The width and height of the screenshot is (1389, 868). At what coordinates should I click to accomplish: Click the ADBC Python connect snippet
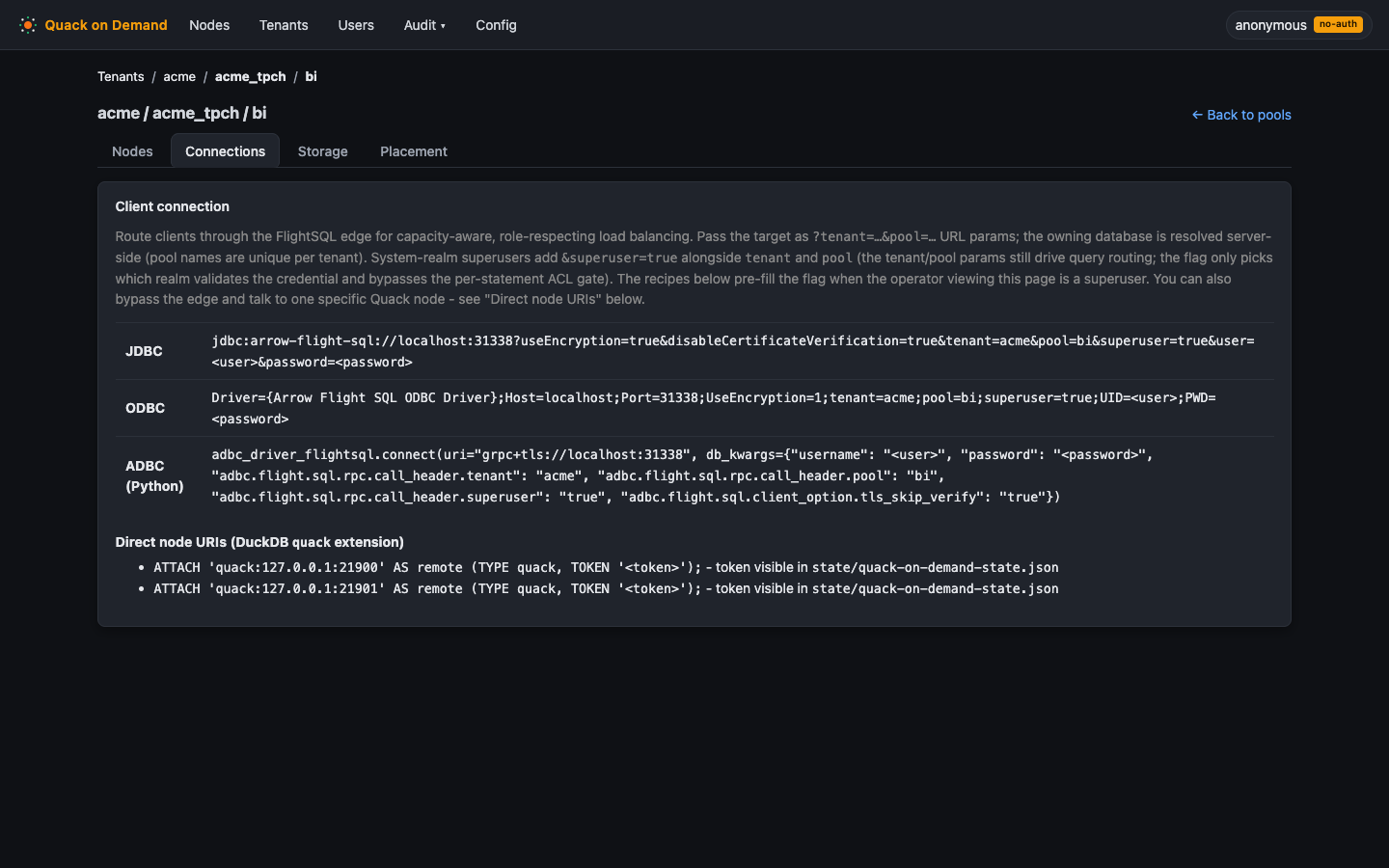pyautogui.click(x=683, y=475)
